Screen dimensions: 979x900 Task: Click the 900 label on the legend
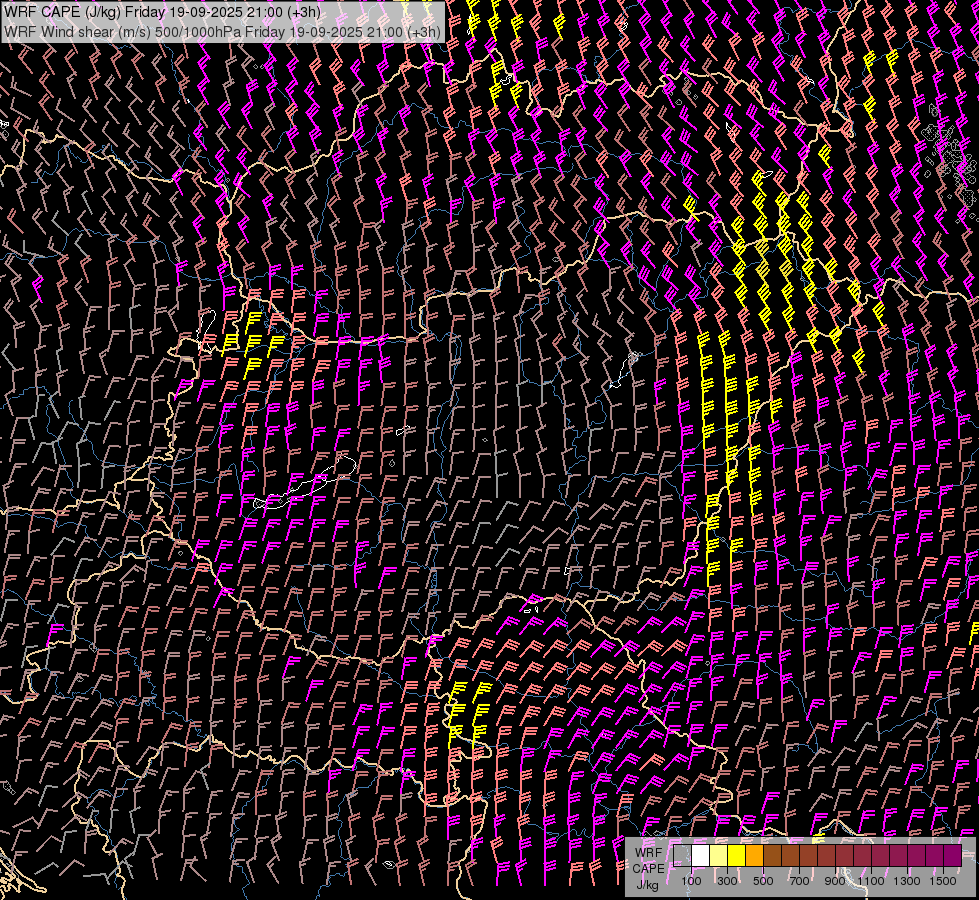pos(835,881)
